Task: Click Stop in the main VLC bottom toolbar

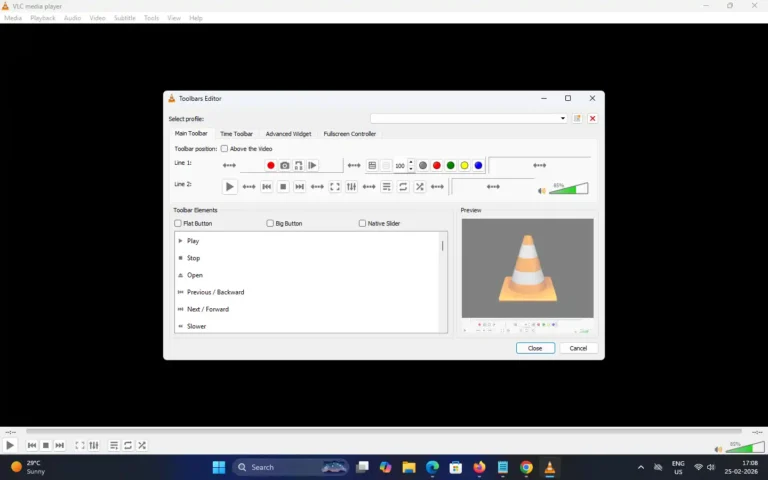Action: (46, 445)
